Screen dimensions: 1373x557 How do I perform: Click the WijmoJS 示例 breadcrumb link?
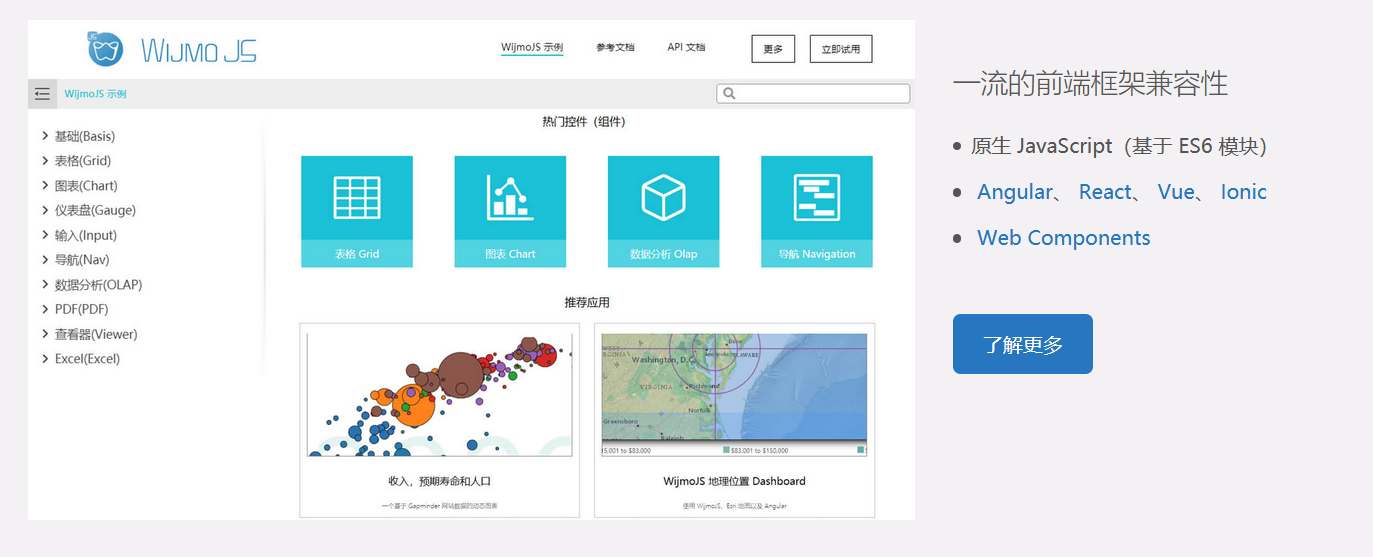95,94
